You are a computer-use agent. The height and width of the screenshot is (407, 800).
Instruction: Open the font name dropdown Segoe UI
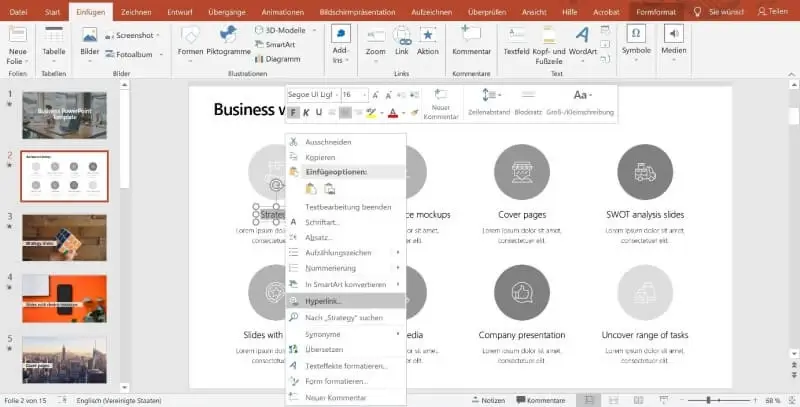click(x=312, y=94)
